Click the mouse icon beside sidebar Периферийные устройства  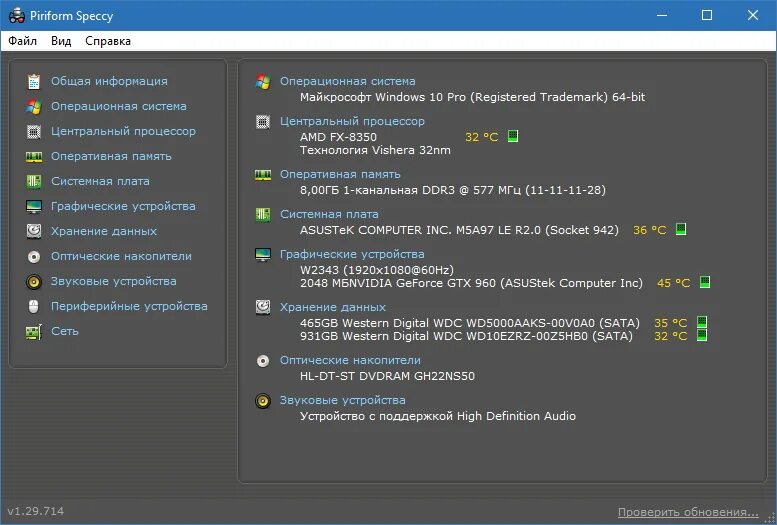point(34,306)
